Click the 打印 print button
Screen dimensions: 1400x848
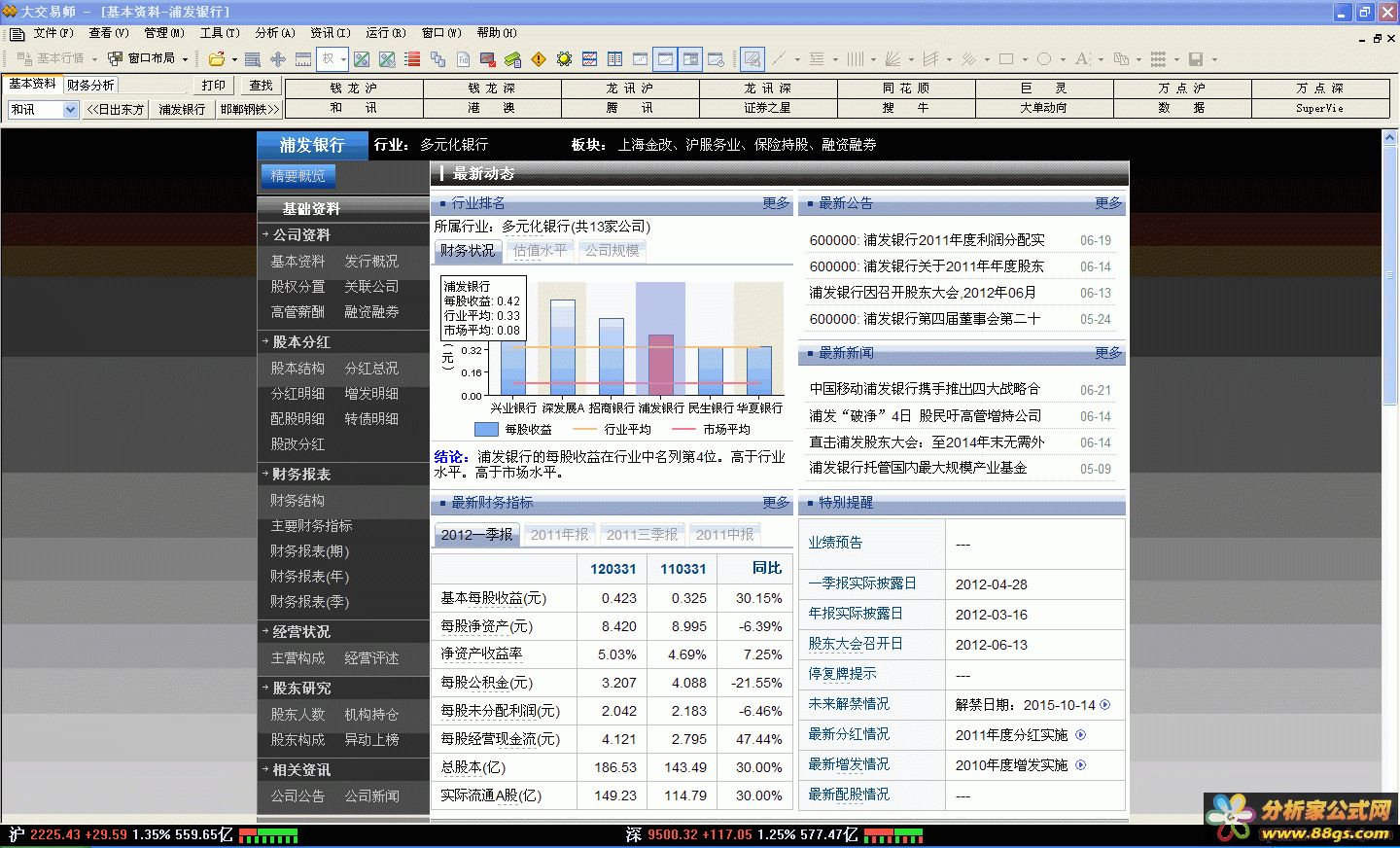(x=214, y=86)
